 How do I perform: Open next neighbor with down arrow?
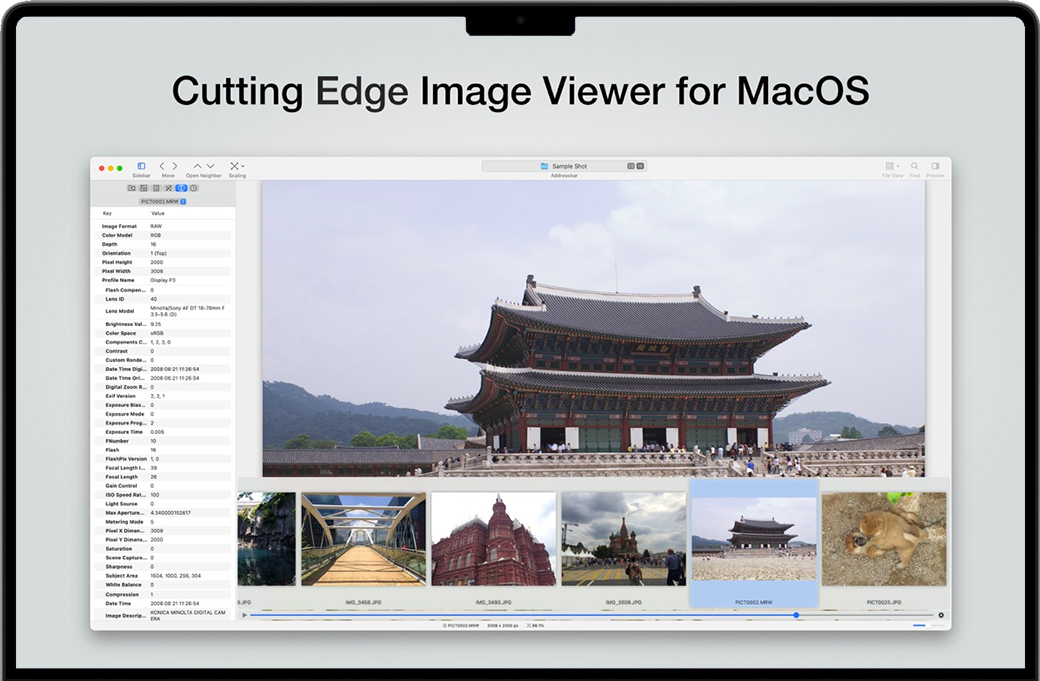[x=210, y=166]
